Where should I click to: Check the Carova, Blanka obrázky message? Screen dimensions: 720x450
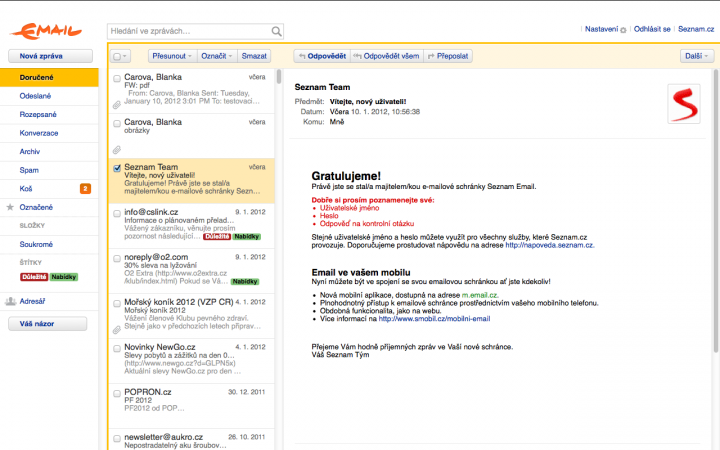pyautogui.click(x=117, y=124)
